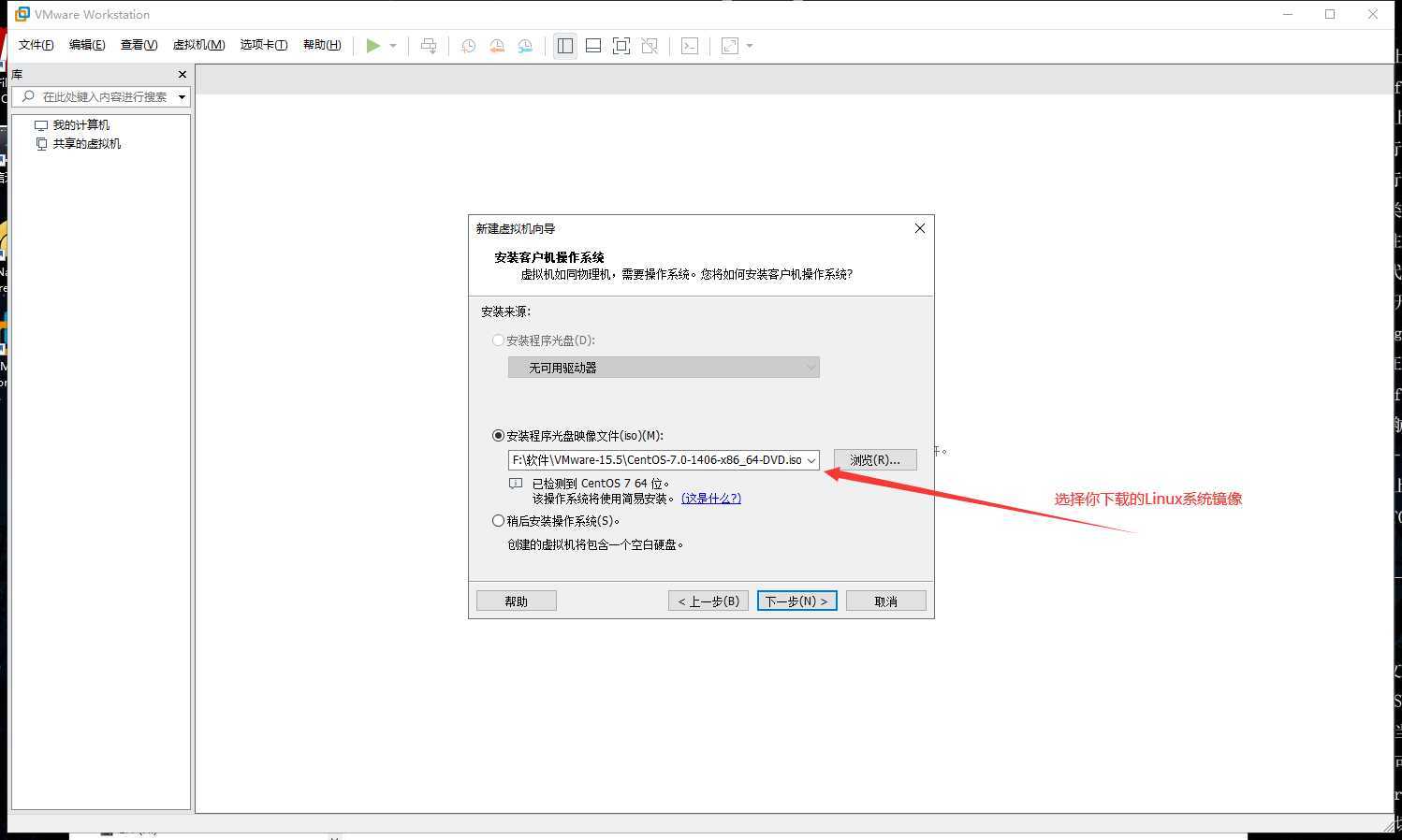Toggle the thumbnail bar view icon
Viewport: 1402px width, 840px height.
coord(593,46)
